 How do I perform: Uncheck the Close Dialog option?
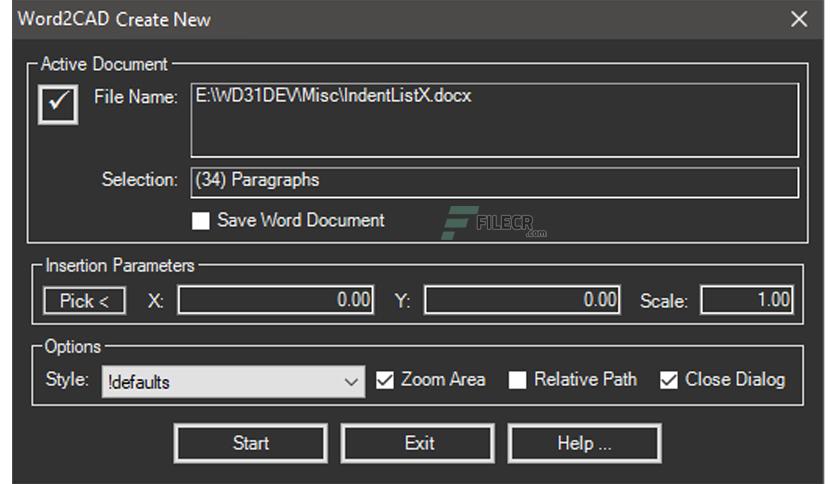click(669, 380)
